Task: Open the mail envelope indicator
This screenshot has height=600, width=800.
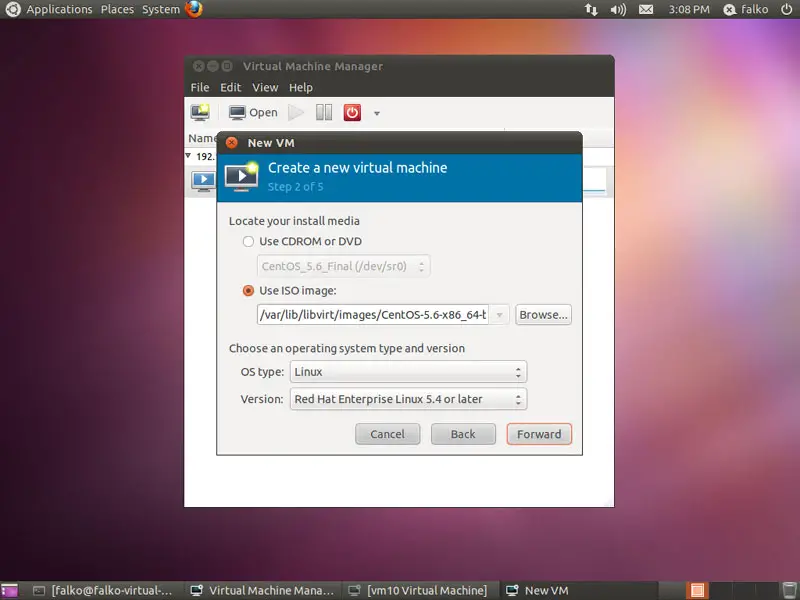Action: [646, 9]
